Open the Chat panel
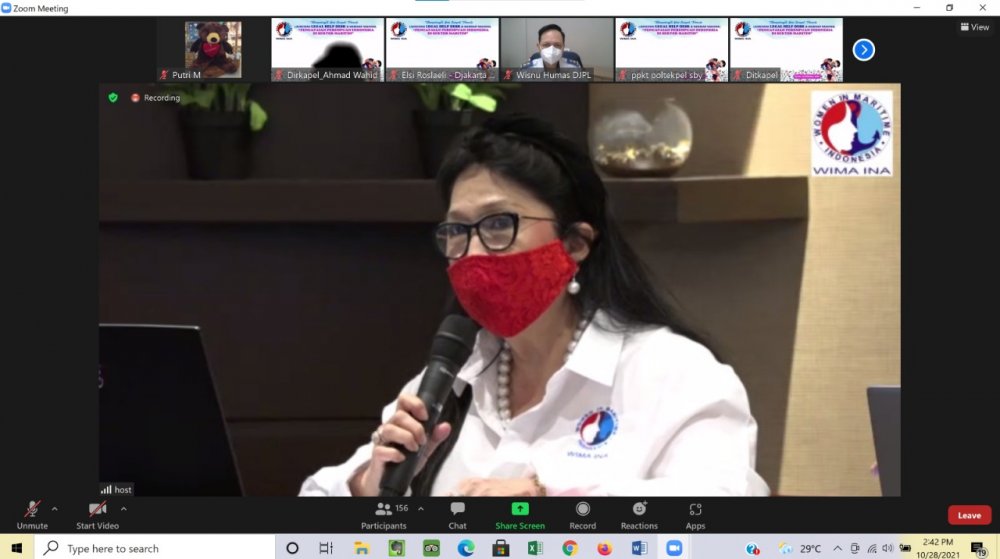1000x559 pixels. [457, 515]
